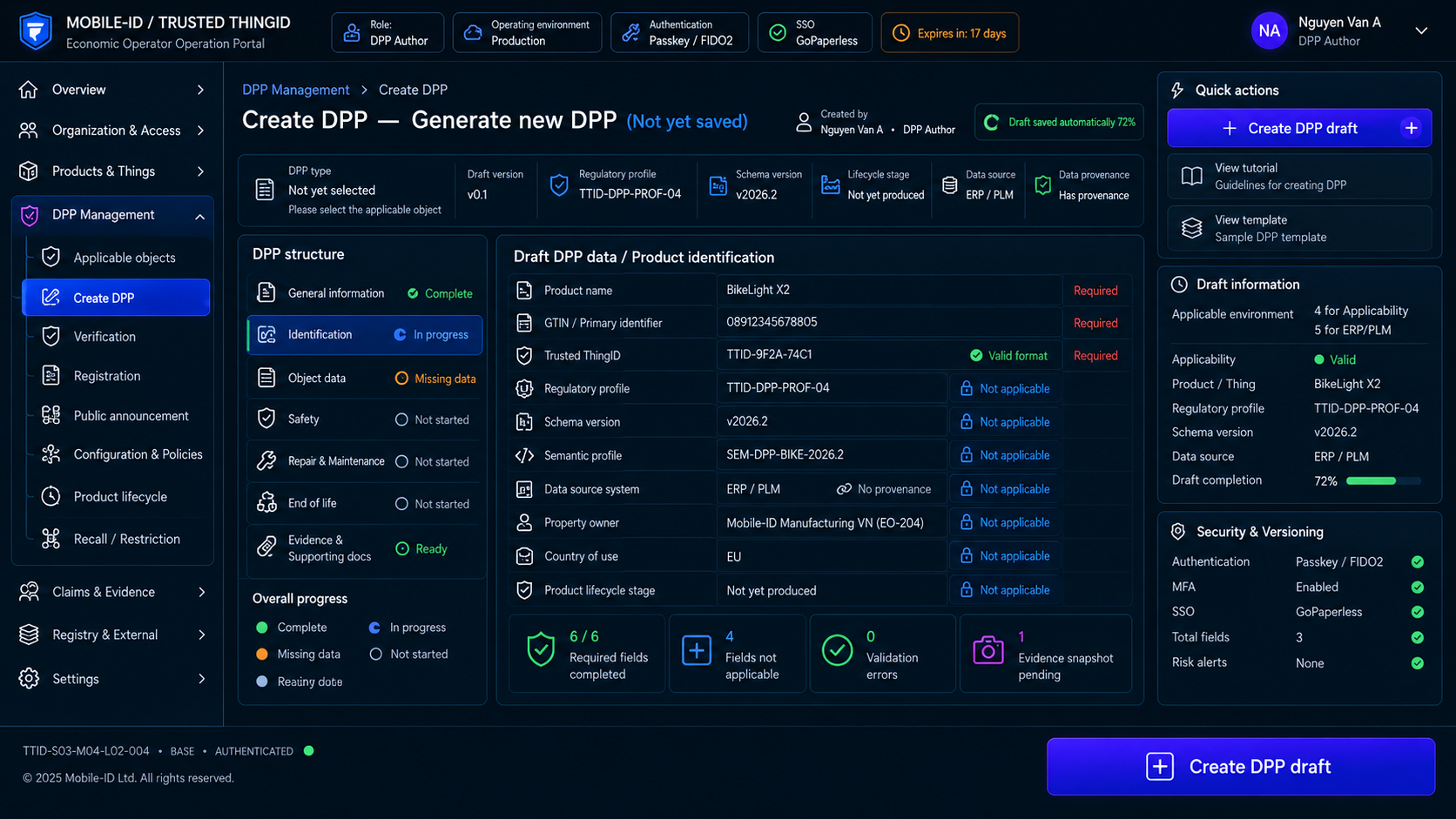Select General information section
The width and height of the screenshot is (1456, 819).
coord(365,293)
